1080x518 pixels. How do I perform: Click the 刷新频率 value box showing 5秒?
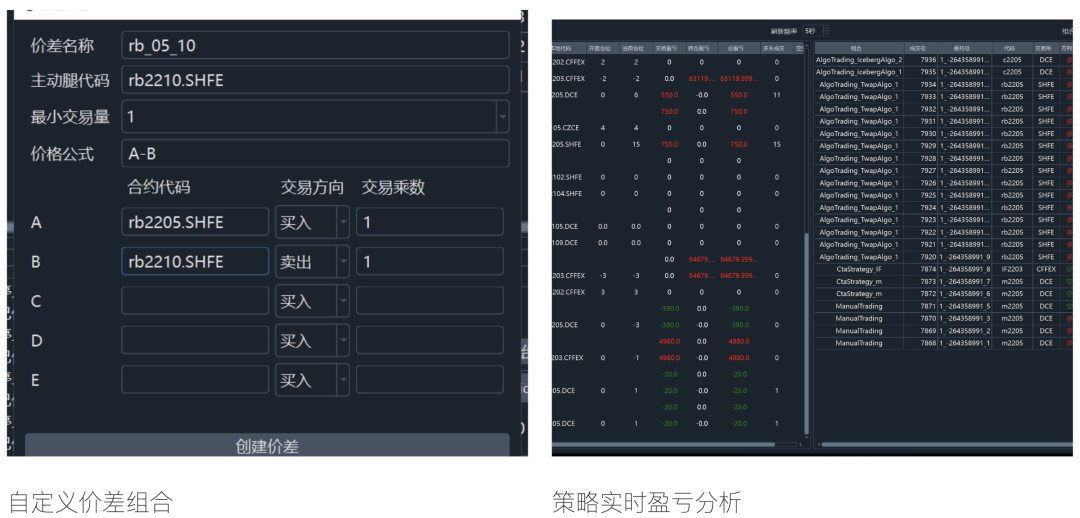[813, 31]
